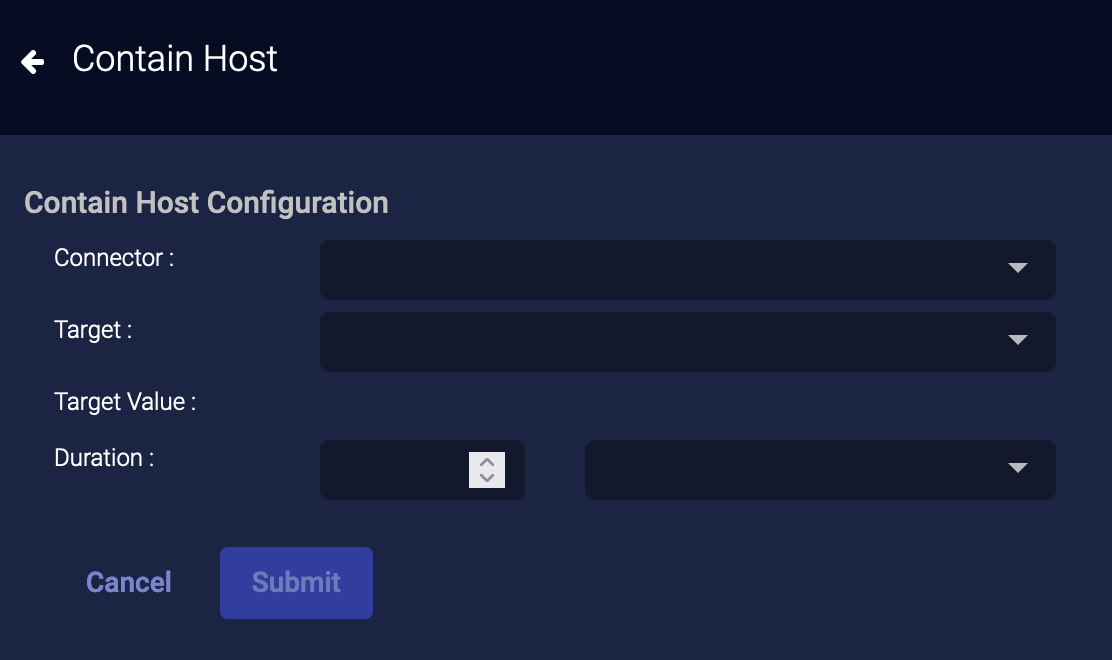The height and width of the screenshot is (660, 1112).
Task: Click the Contain Host page title
Action: pos(175,59)
